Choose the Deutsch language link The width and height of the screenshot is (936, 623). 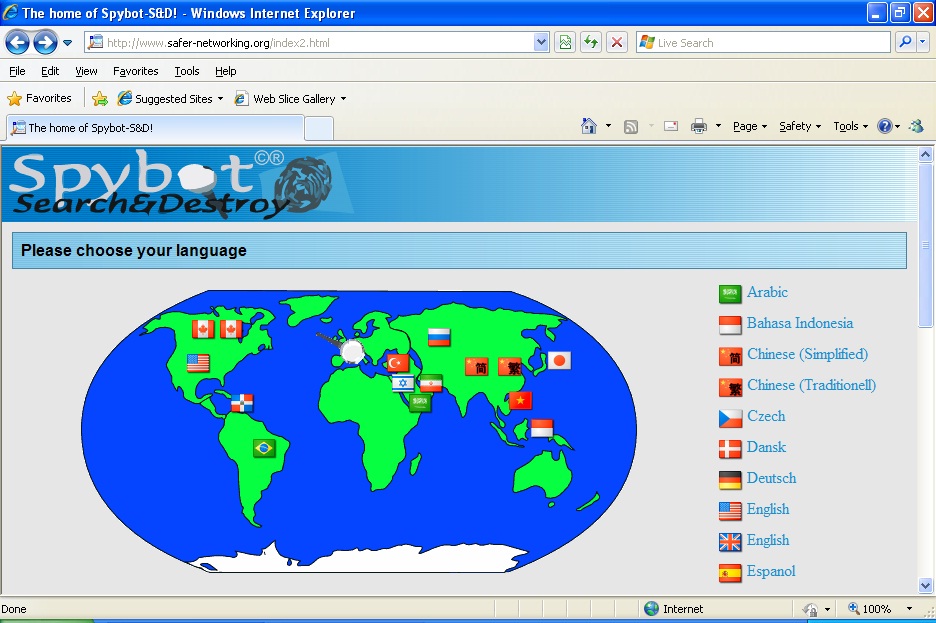pyautogui.click(x=771, y=478)
